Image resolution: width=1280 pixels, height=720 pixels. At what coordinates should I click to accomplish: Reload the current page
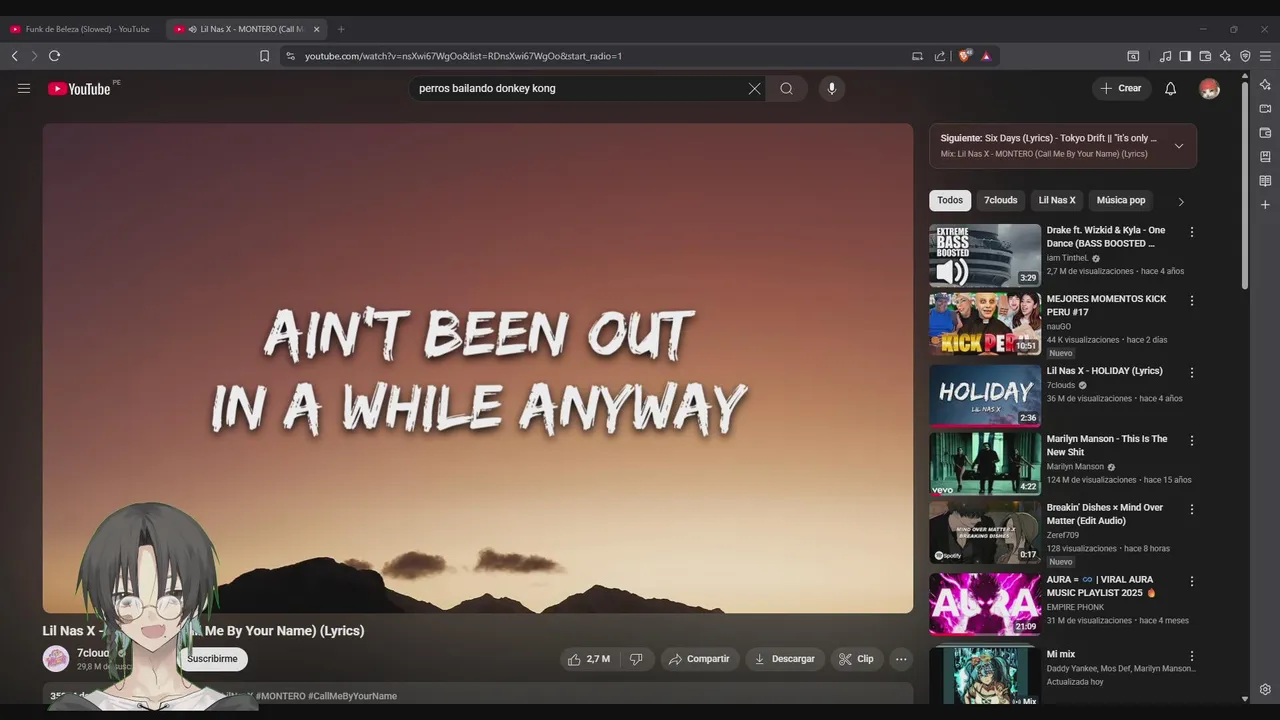(54, 56)
